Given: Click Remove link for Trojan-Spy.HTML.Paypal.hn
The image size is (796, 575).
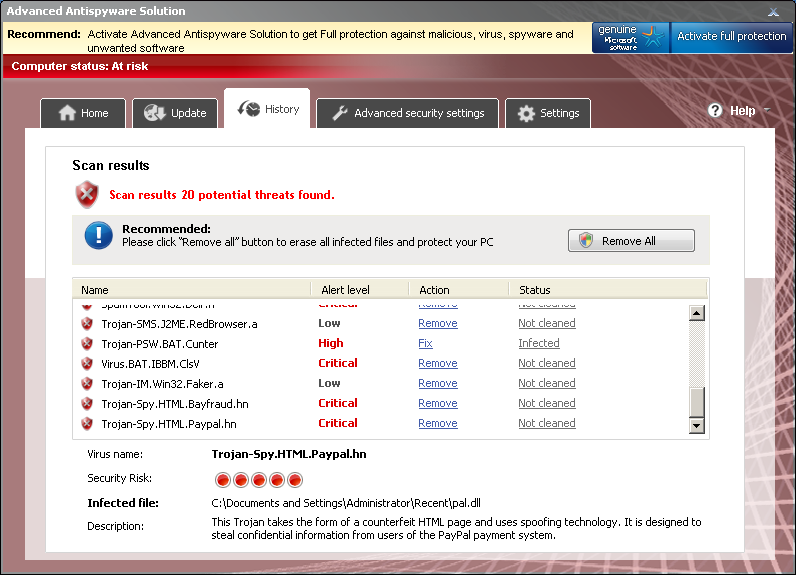Looking at the screenshot, I should [438, 423].
